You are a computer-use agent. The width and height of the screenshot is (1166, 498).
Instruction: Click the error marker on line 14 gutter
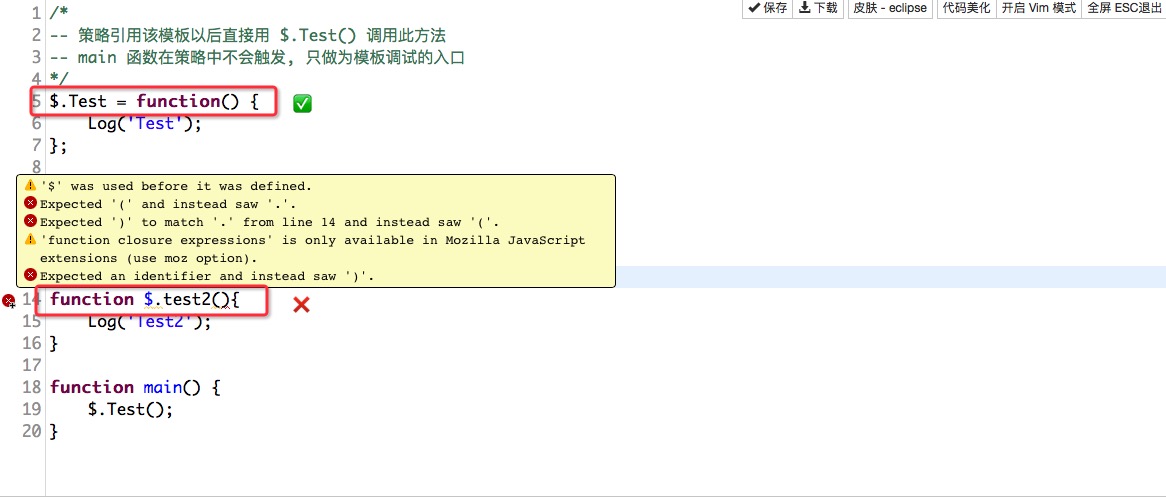8,300
